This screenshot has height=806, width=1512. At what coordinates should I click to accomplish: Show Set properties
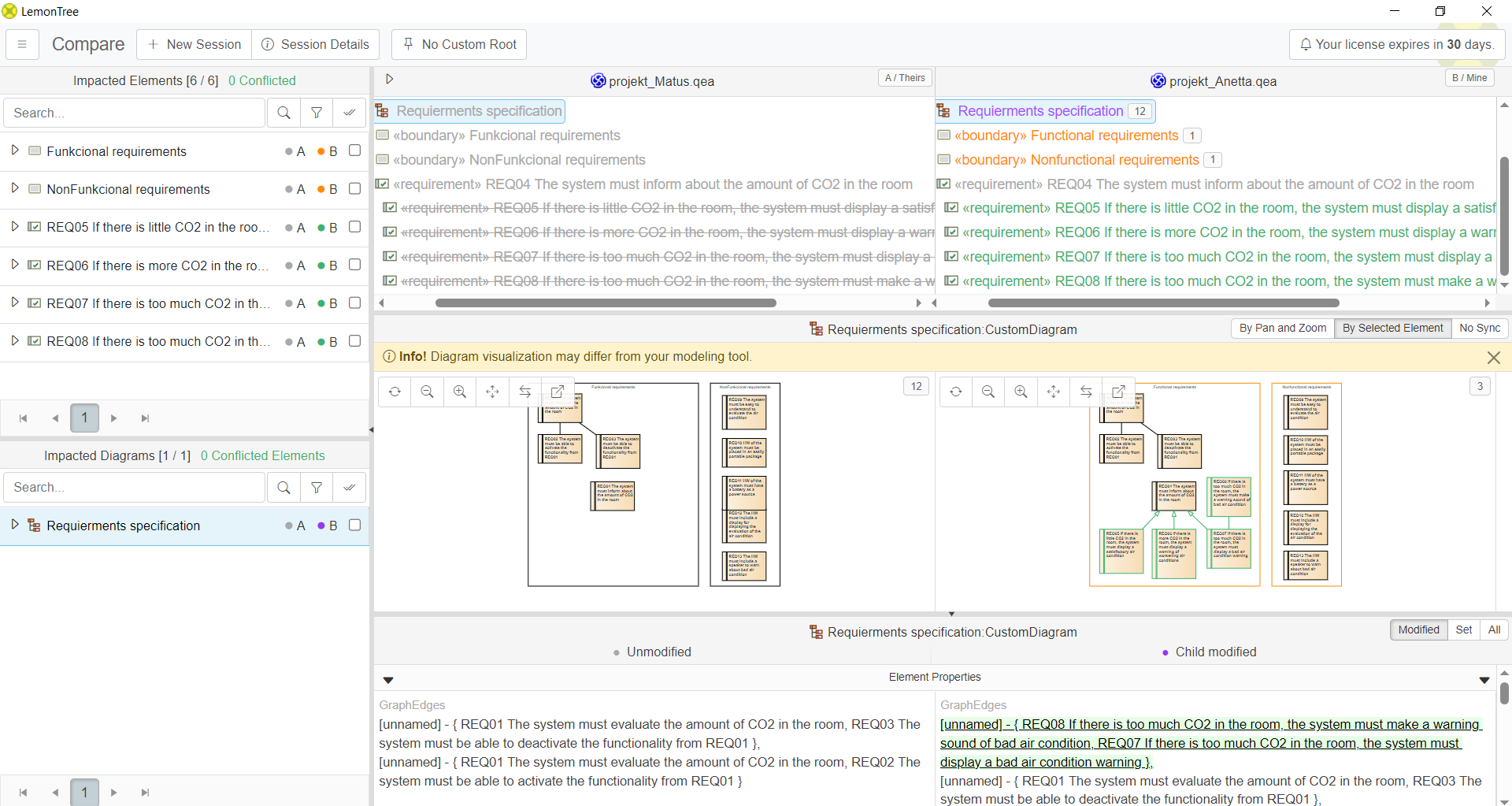(1463, 630)
